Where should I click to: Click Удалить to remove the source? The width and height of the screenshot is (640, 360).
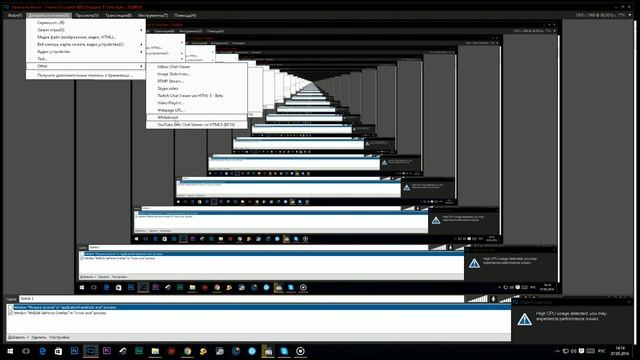click(39, 338)
